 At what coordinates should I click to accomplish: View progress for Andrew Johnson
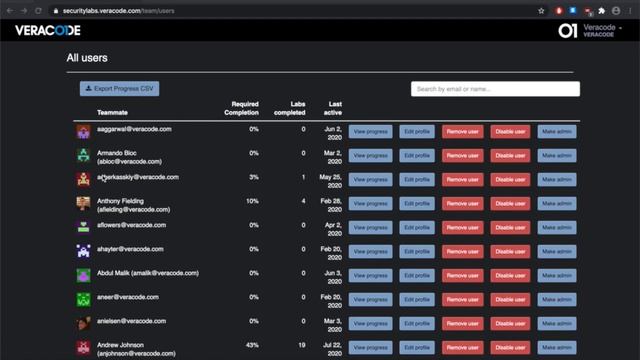370,347
